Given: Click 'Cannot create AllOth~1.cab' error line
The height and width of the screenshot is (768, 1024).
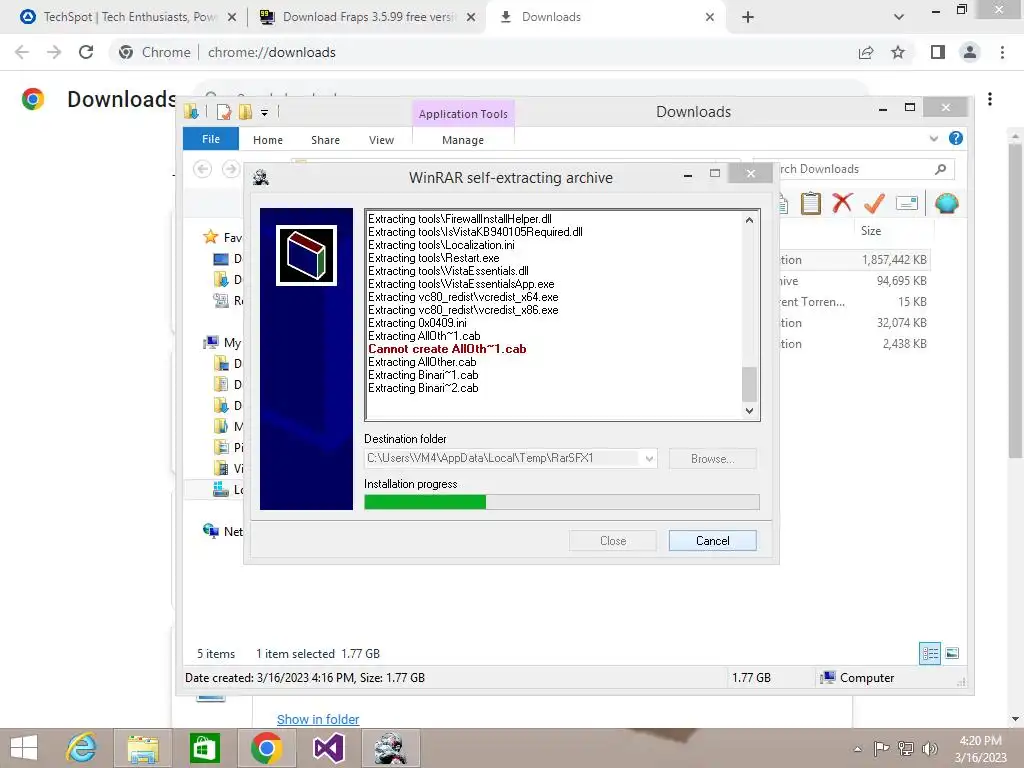Looking at the screenshot, I should point(447,349).
